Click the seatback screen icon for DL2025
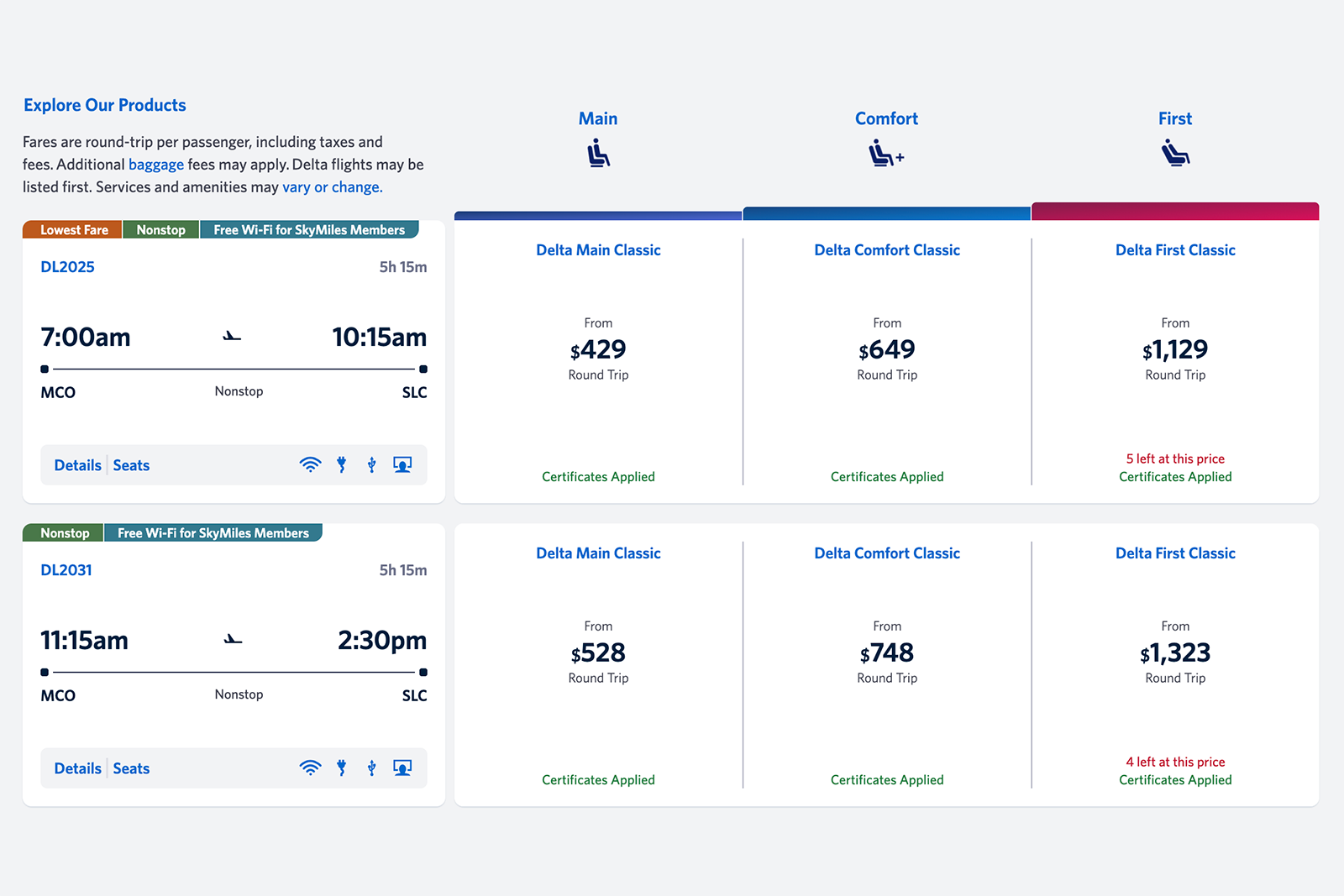Image resolution: width=1344 pixels, height=896 pixels. [402, 465]
